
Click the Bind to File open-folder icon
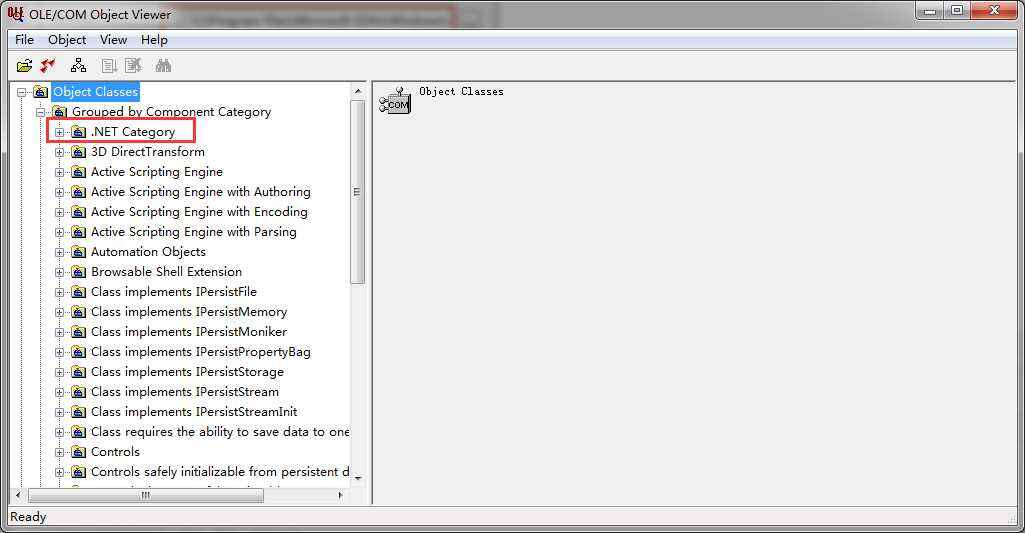click(x=24, y=65)
